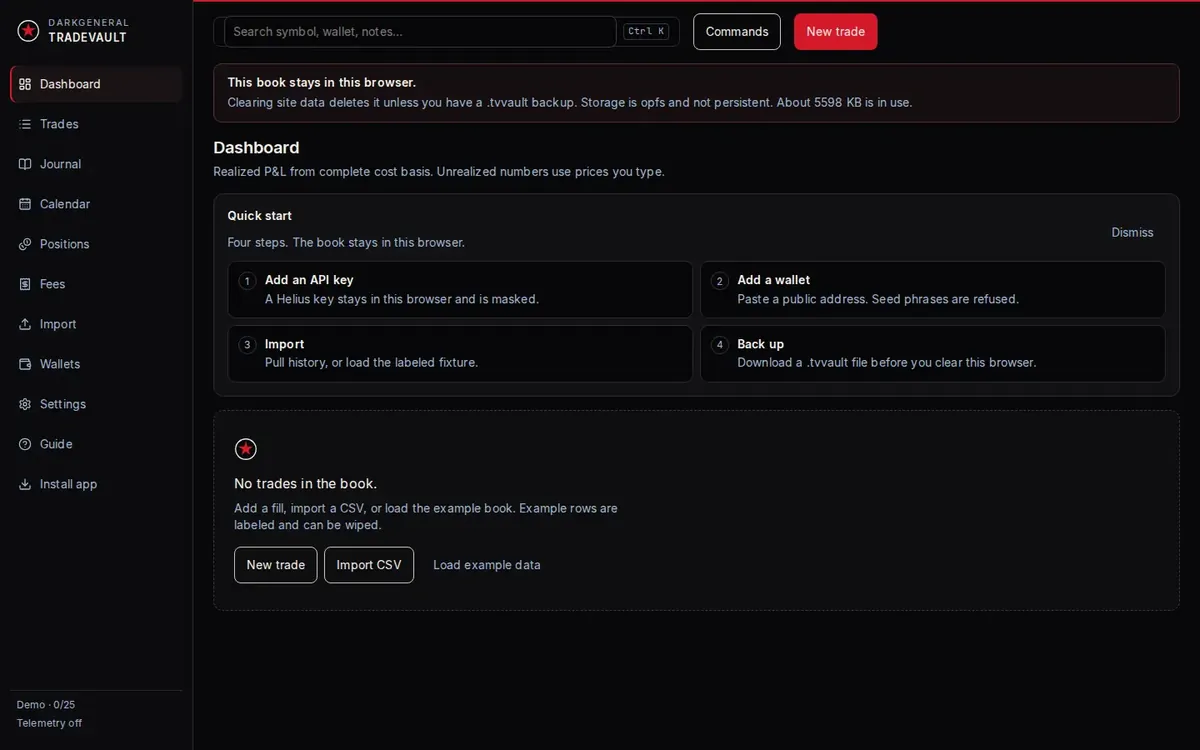Screen dimensions: 1200x750
Task: Open the Positions page
Action: 96,244
